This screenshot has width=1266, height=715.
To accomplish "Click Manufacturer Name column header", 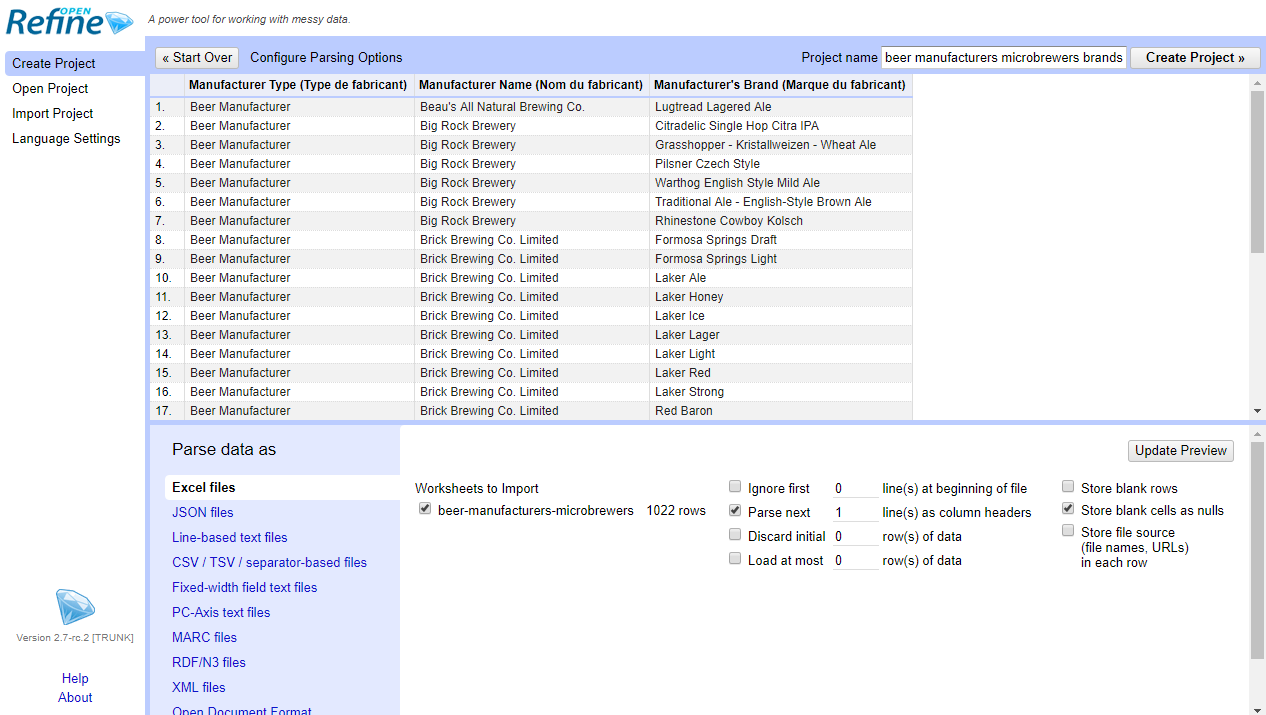I will [x=531, y=85].
